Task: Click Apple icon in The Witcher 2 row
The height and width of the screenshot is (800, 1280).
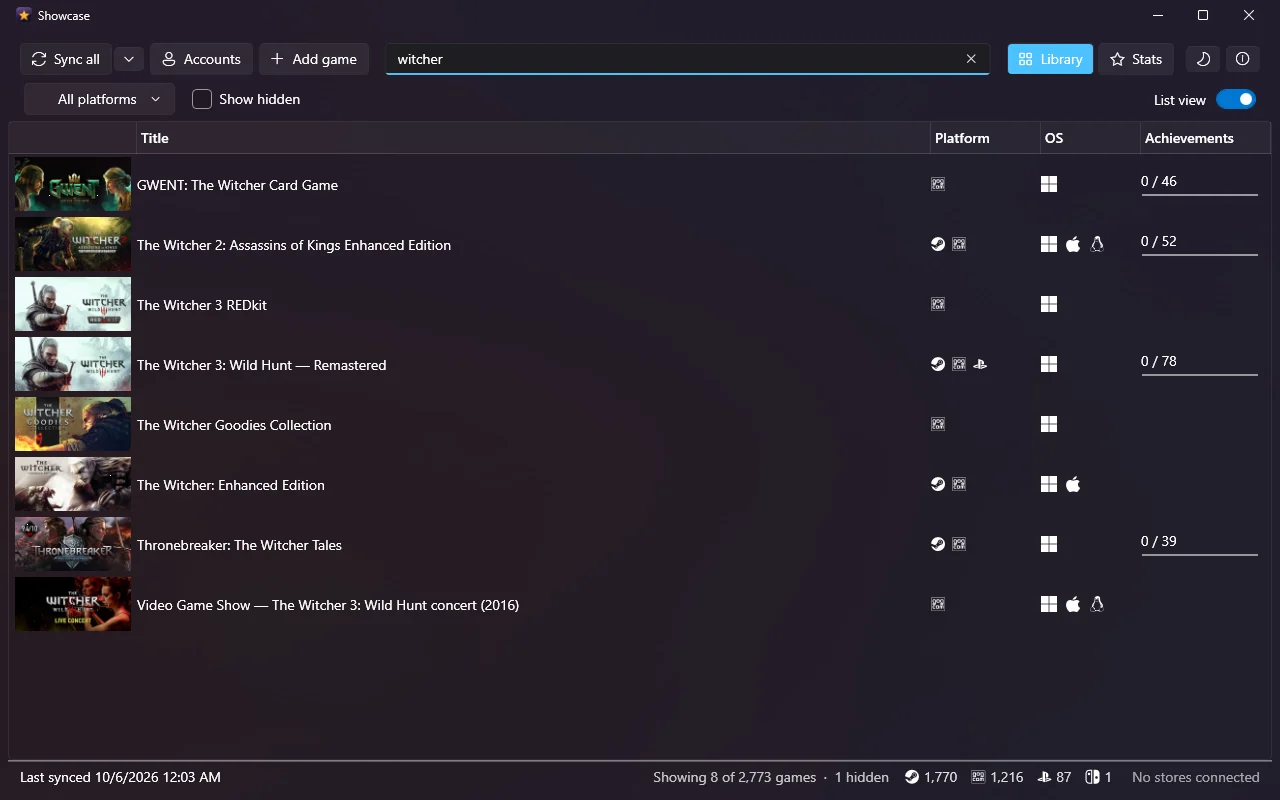Action: 1073,244
